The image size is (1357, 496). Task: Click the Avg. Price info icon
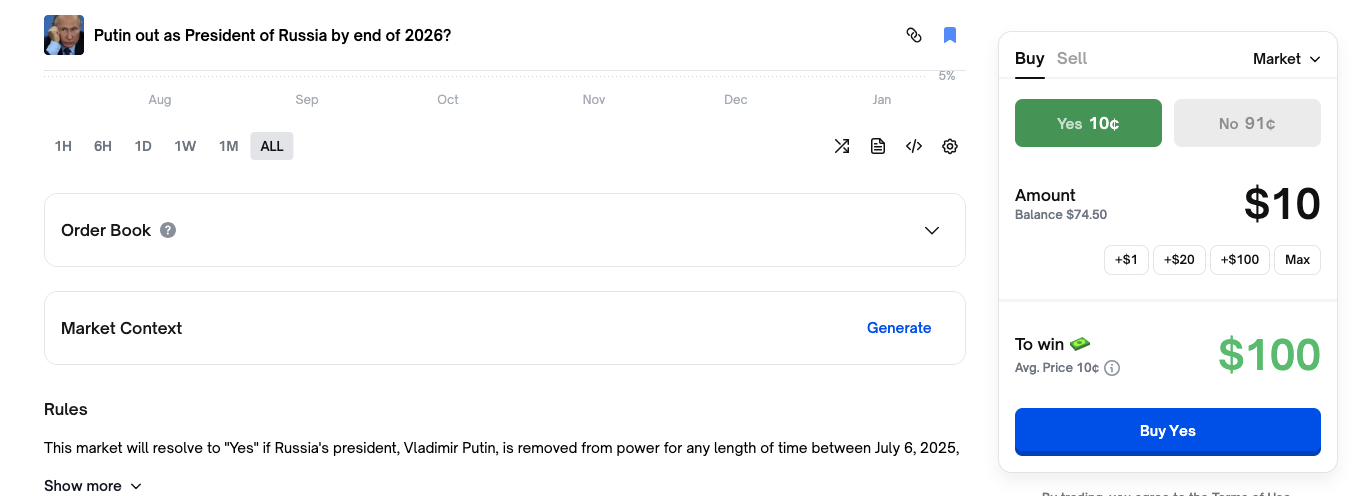pyautogui.click(x=1112, y=368)
